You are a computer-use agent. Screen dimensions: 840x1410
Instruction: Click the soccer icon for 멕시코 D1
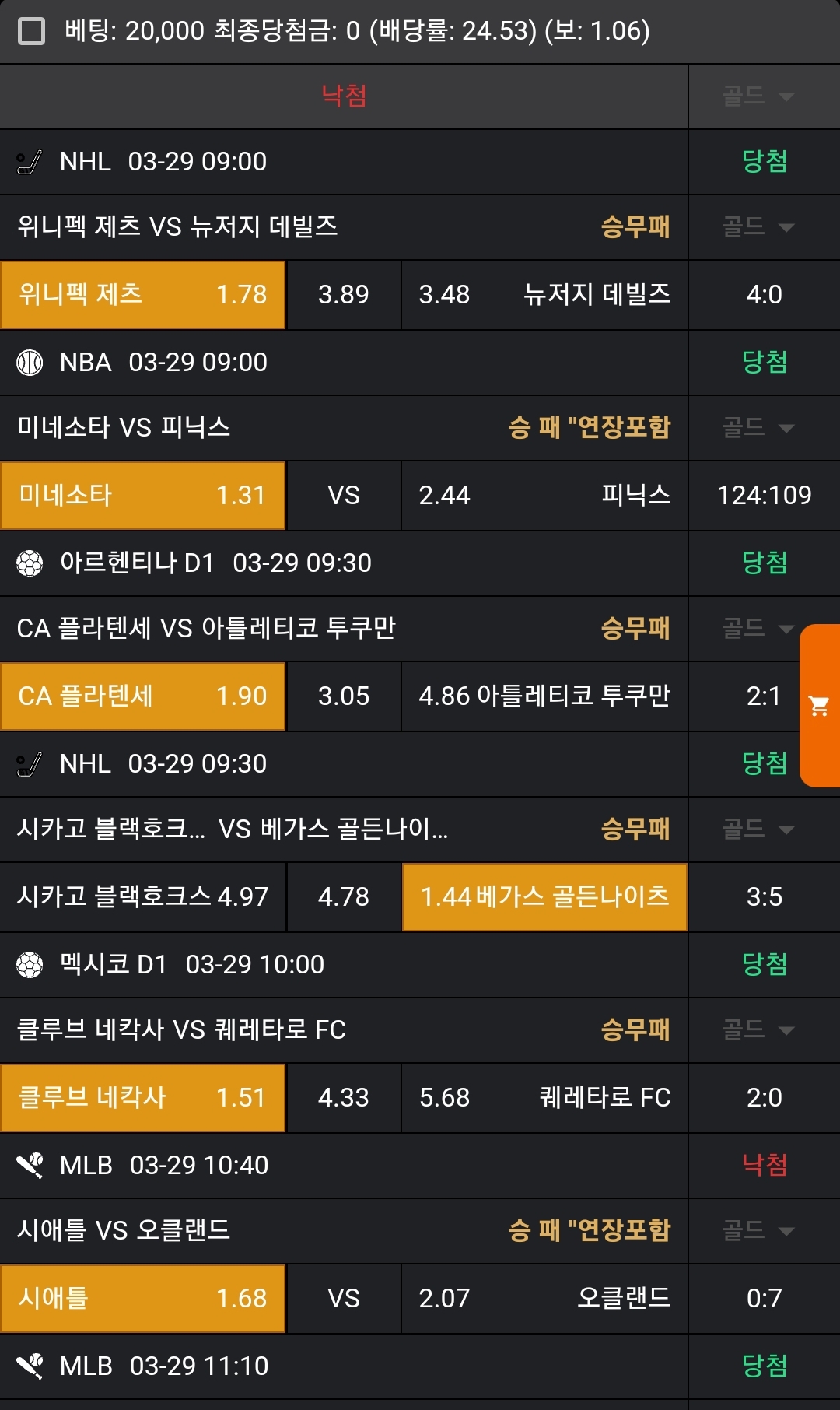[x=30, y=965]
